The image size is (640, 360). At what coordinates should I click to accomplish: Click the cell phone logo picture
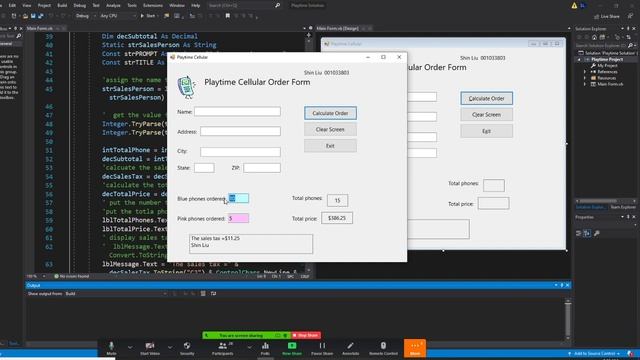point(186,87)
